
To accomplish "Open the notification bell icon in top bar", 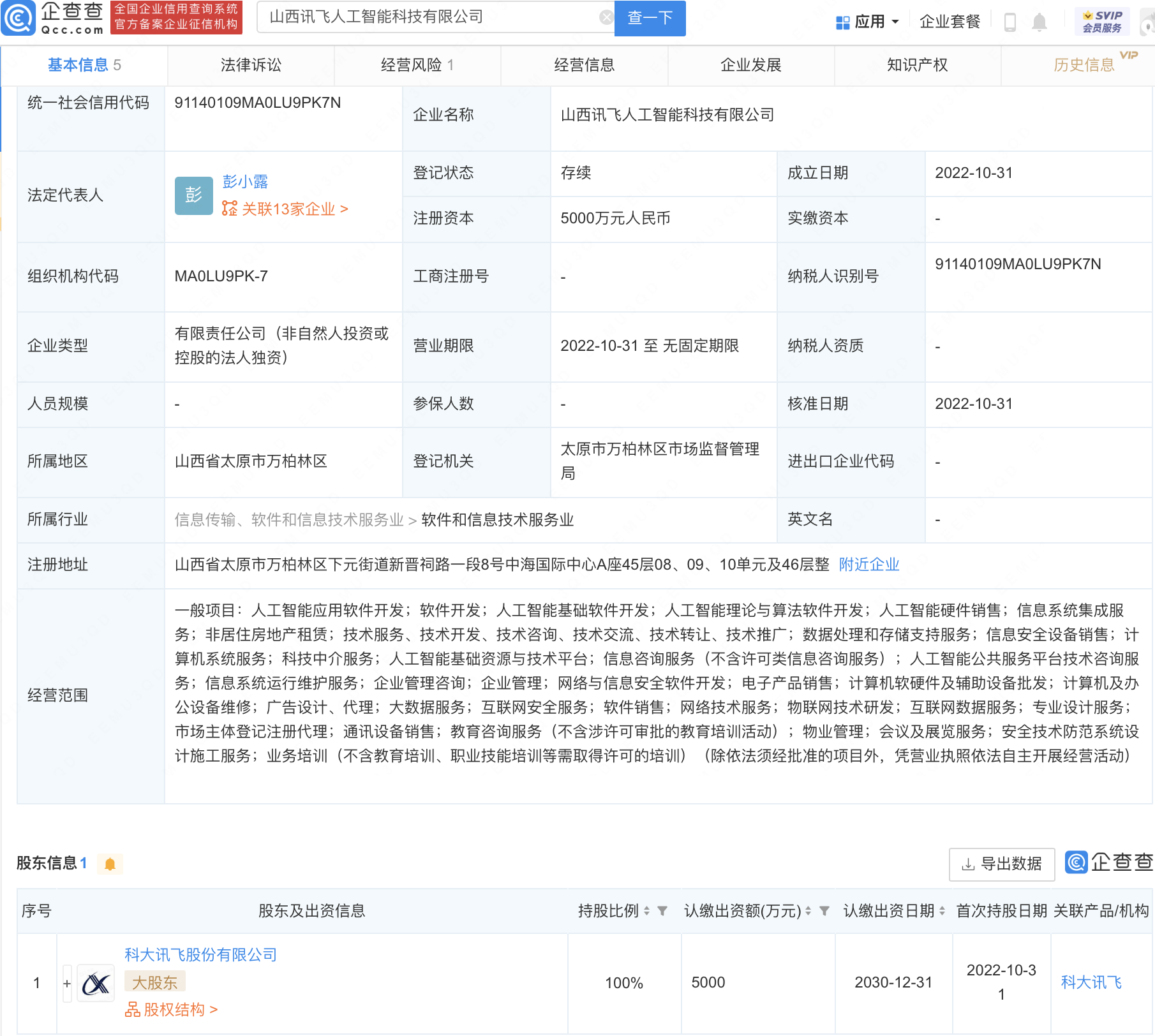I will coord(1039,21).
